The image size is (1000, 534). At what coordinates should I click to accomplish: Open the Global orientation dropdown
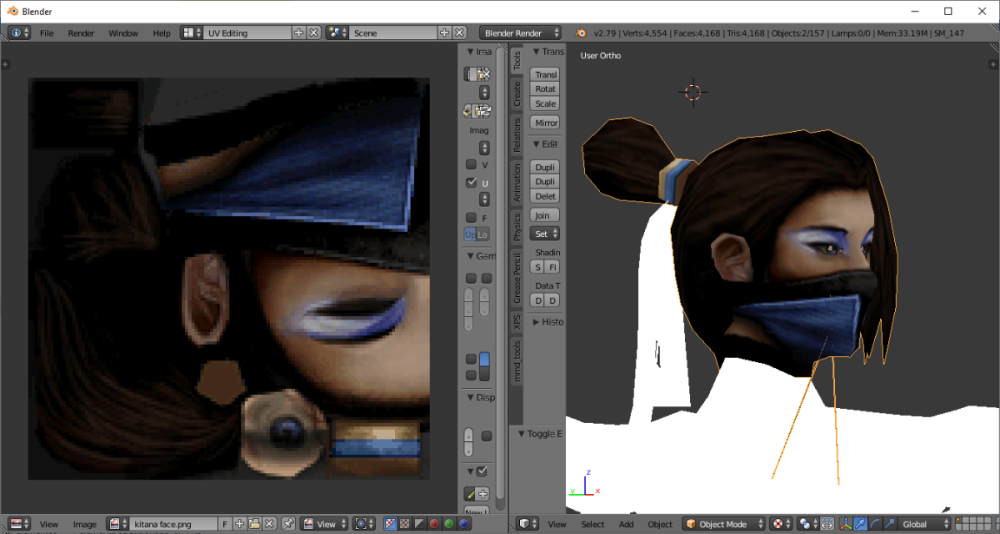tap(923, 524)
